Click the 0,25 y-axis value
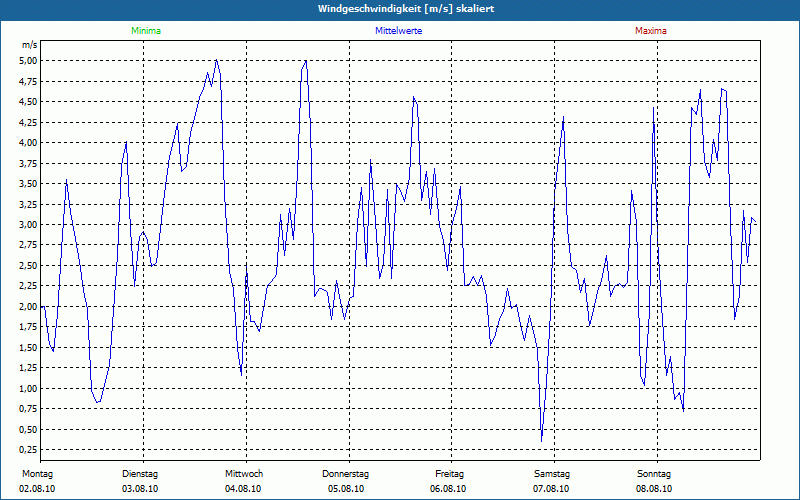This screenshot has width=800, height=500. [x=28, y=449]
